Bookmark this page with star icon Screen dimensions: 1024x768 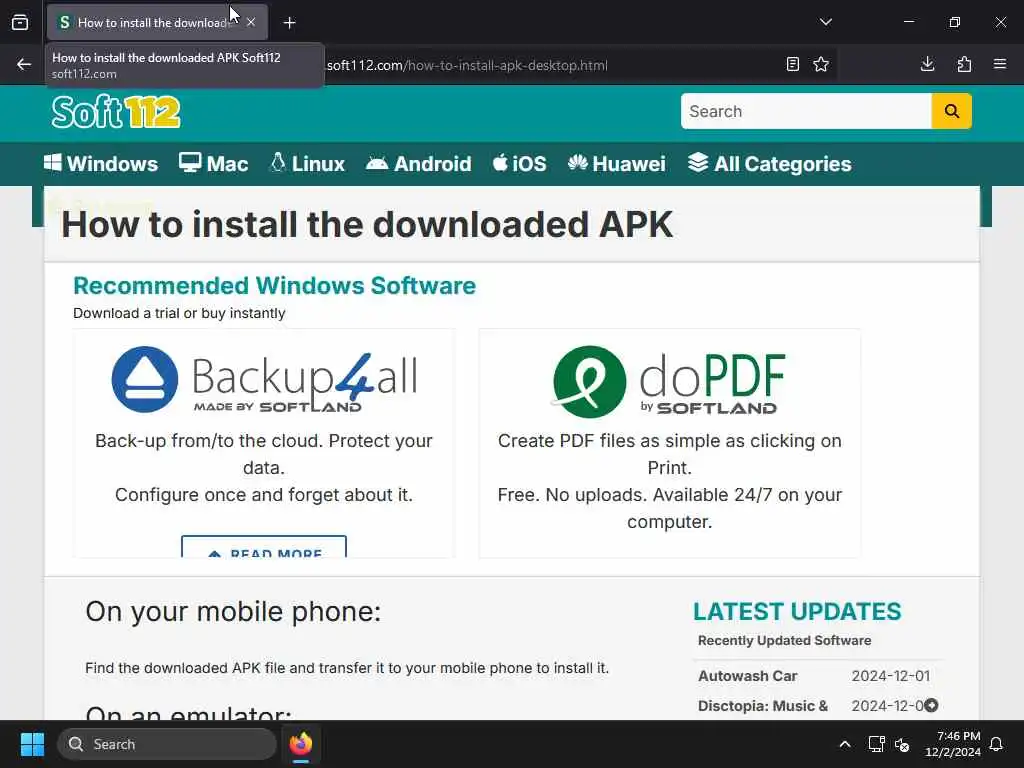821,64
